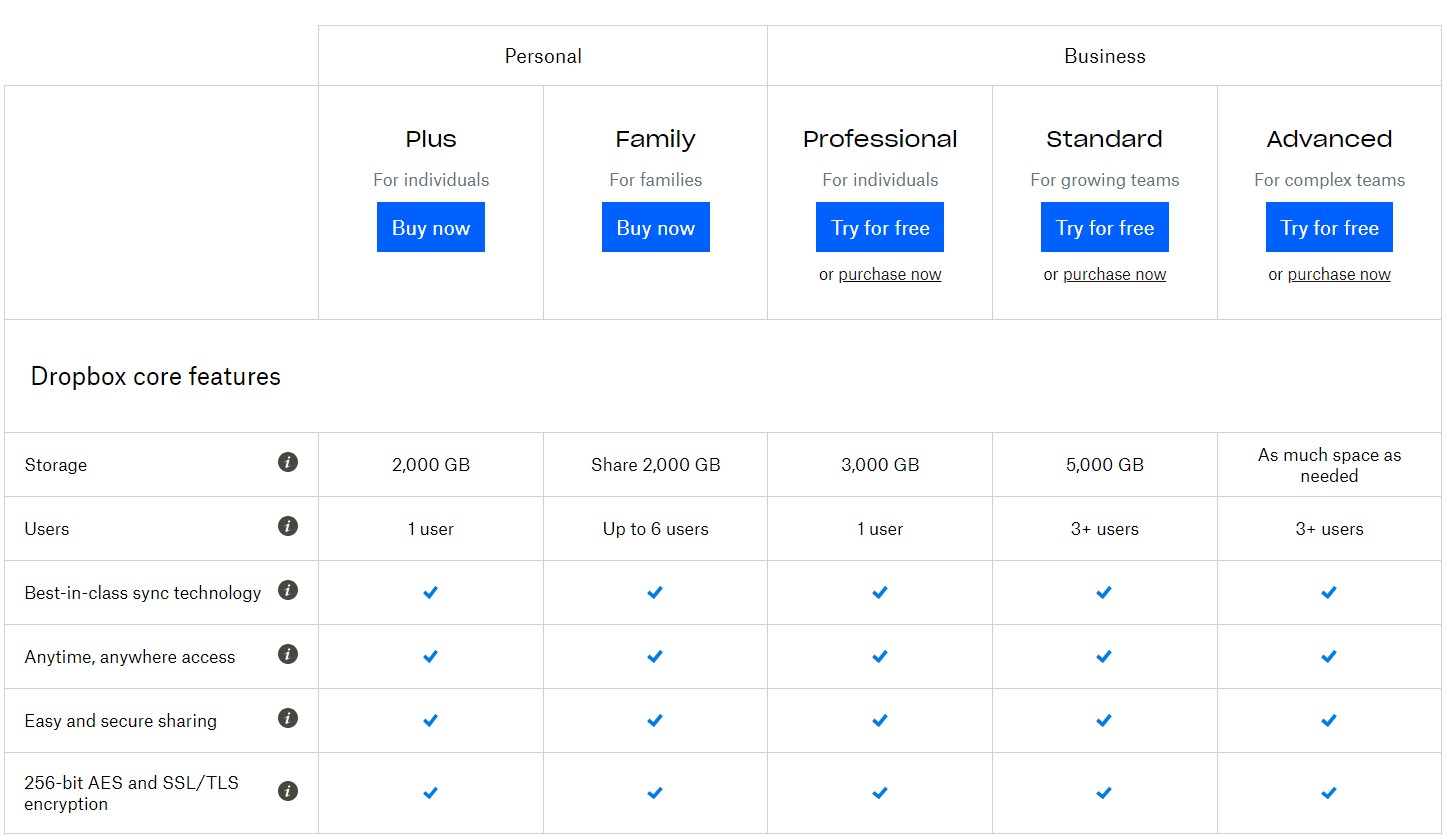Click Buy now for the Family plan
The image size is (1443, 835).
[655, 227]
